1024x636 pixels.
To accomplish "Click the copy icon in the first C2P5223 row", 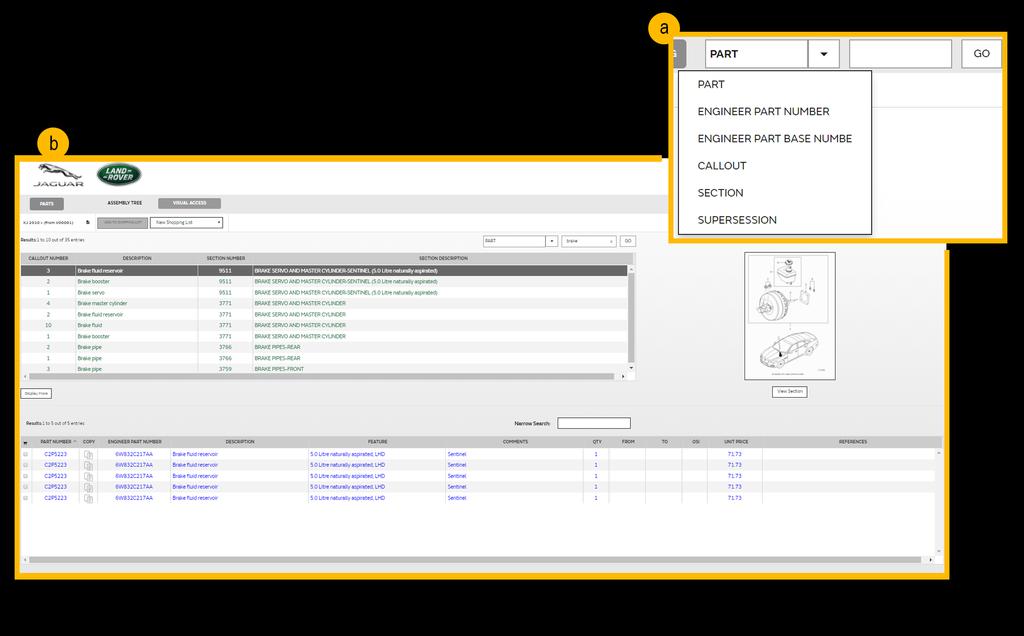I will tap(88, 454).
